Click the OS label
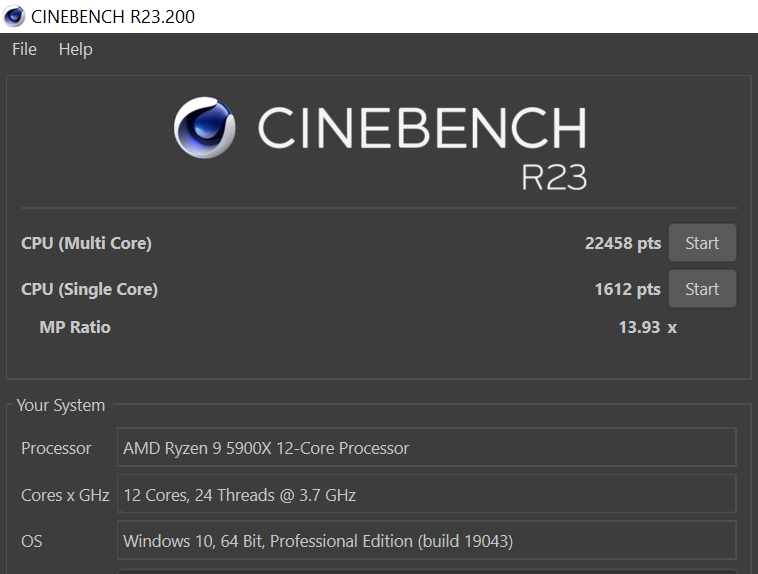Viewport: 758px width, 574px height. pyautogui.click(x=31, y=541)
